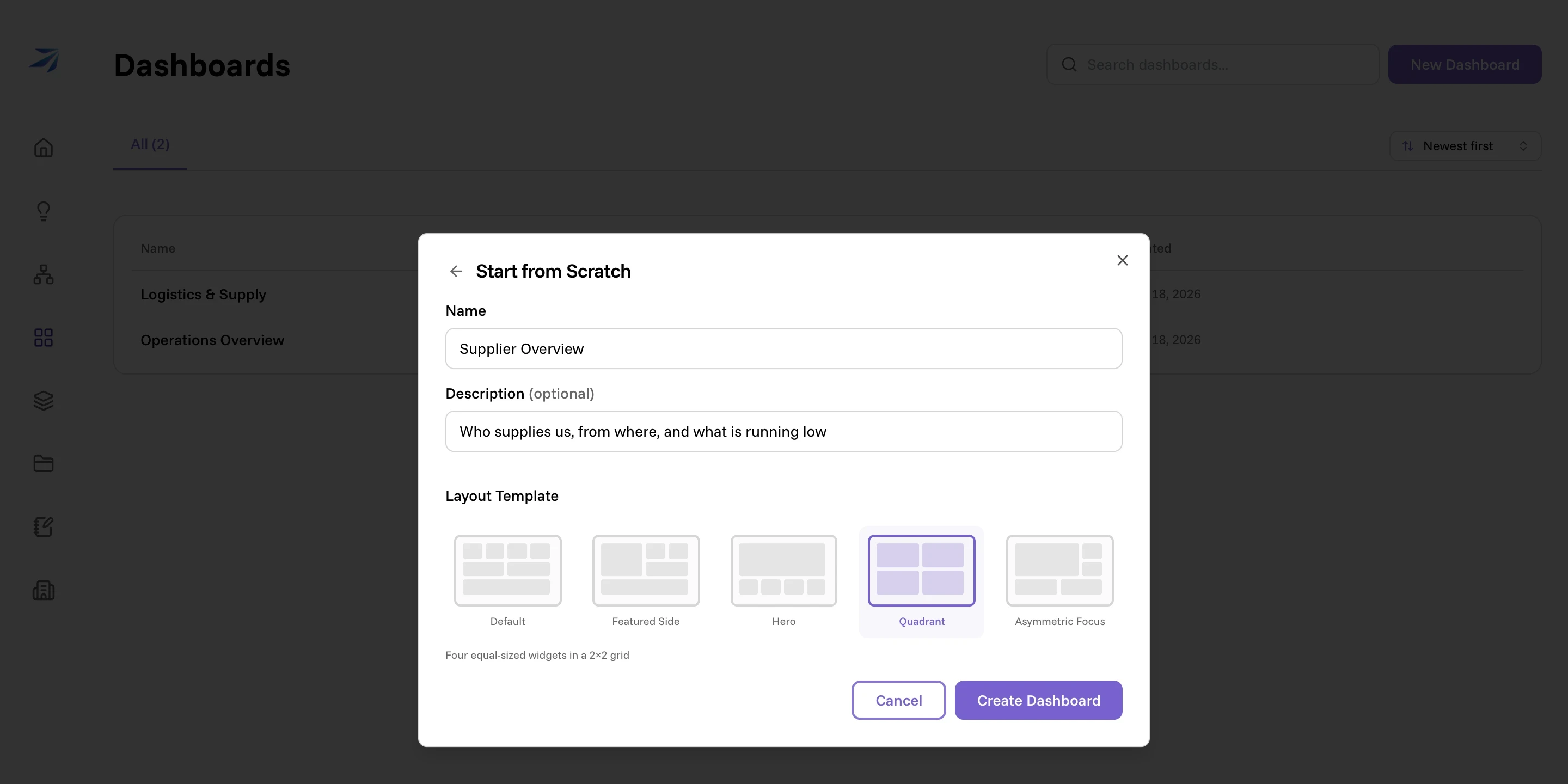The height and width of the screenshot is (784, 1568).
Task: Click the Description input field
Action: click(x=783, y=432)
